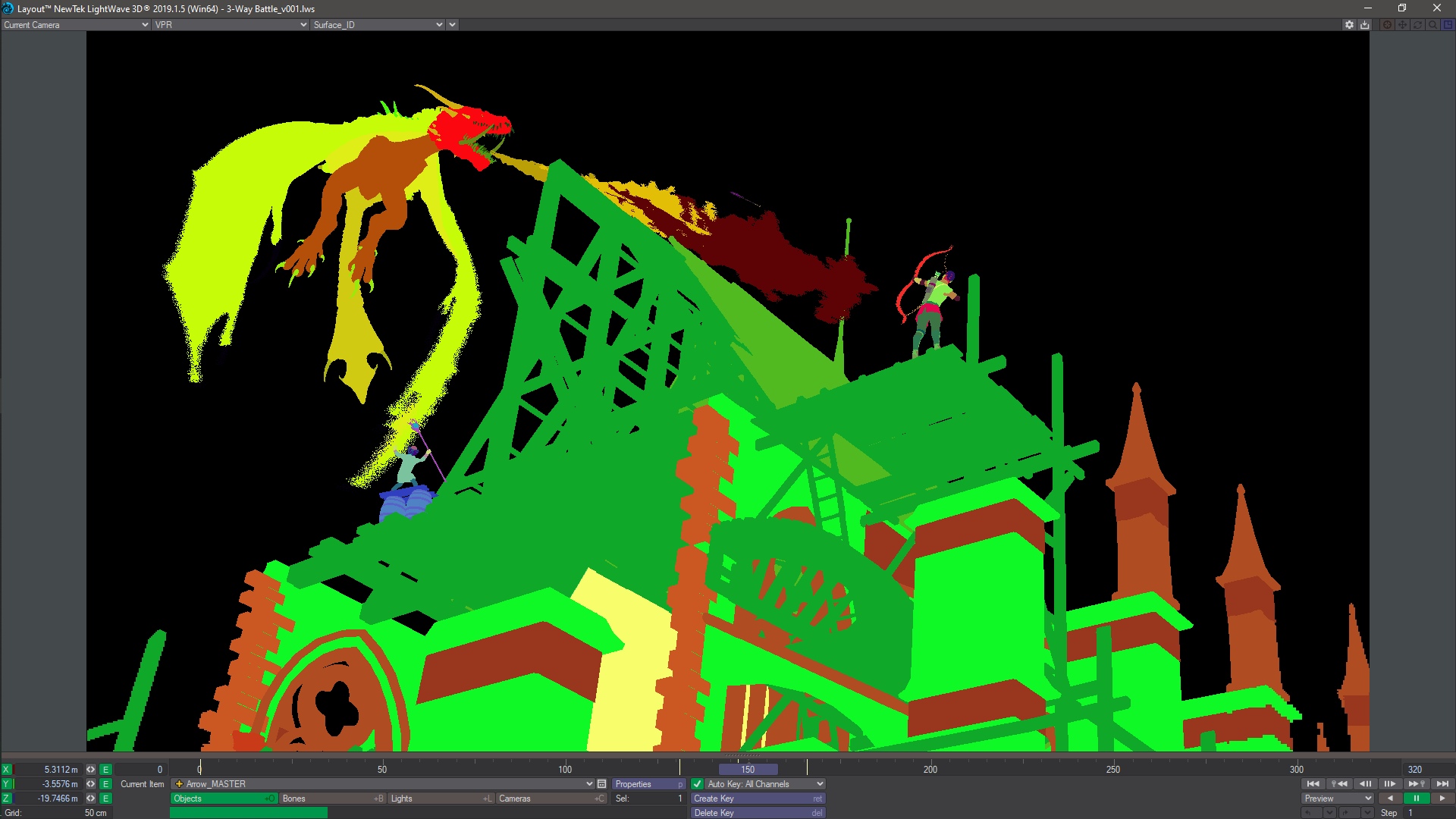The height and width of the screenshot is (819, 1456).
Task: Open the Current Camera view dropdown
Action: [x=76, y=25]
